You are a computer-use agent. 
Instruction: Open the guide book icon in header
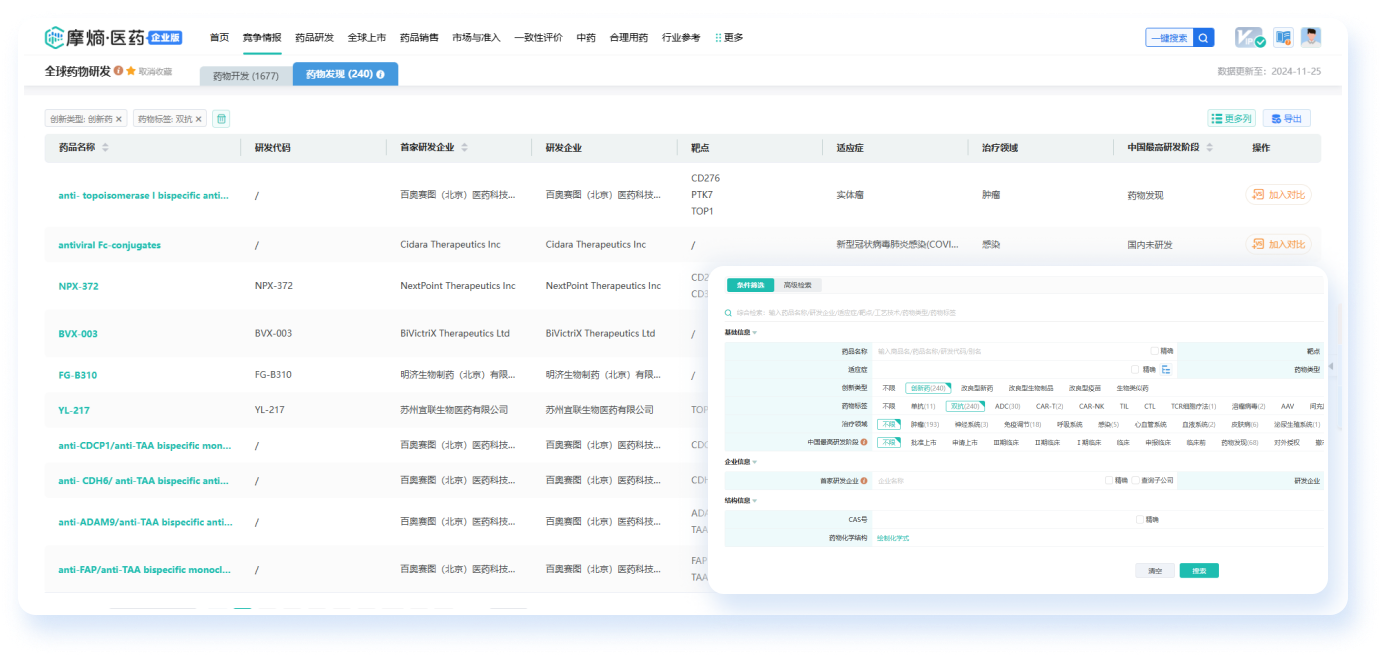pos(1283,38)
